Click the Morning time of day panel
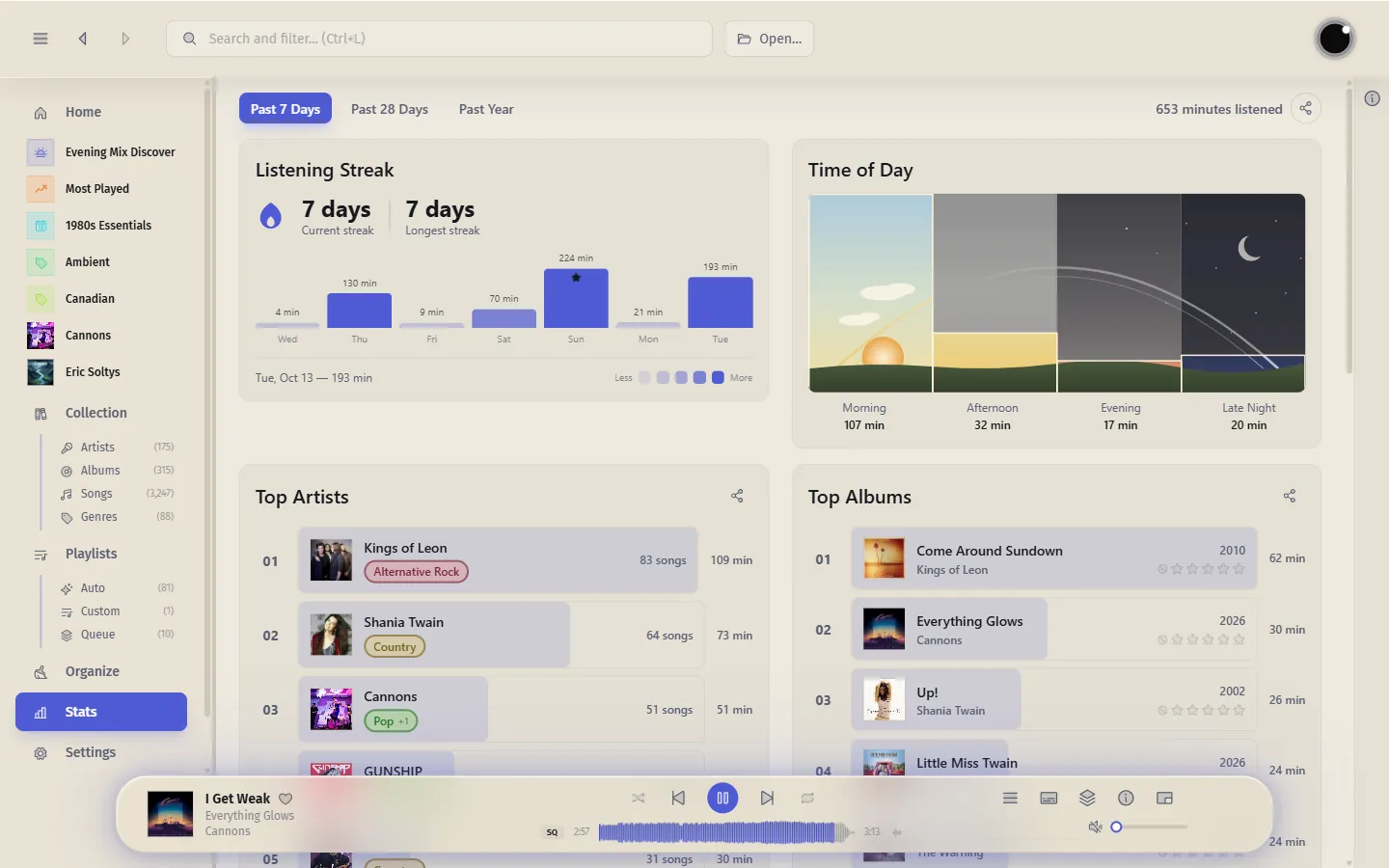The height and width of the screenshot is (868, 1389). 870,293
